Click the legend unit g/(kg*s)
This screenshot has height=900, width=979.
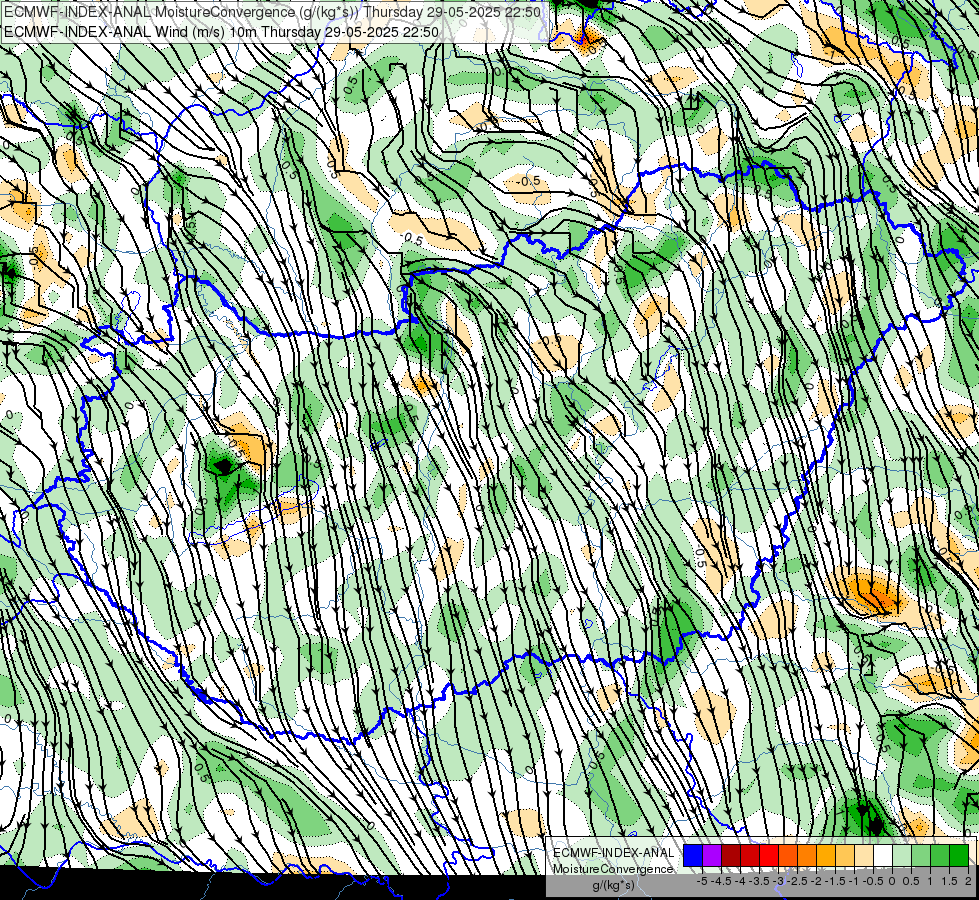613,885
